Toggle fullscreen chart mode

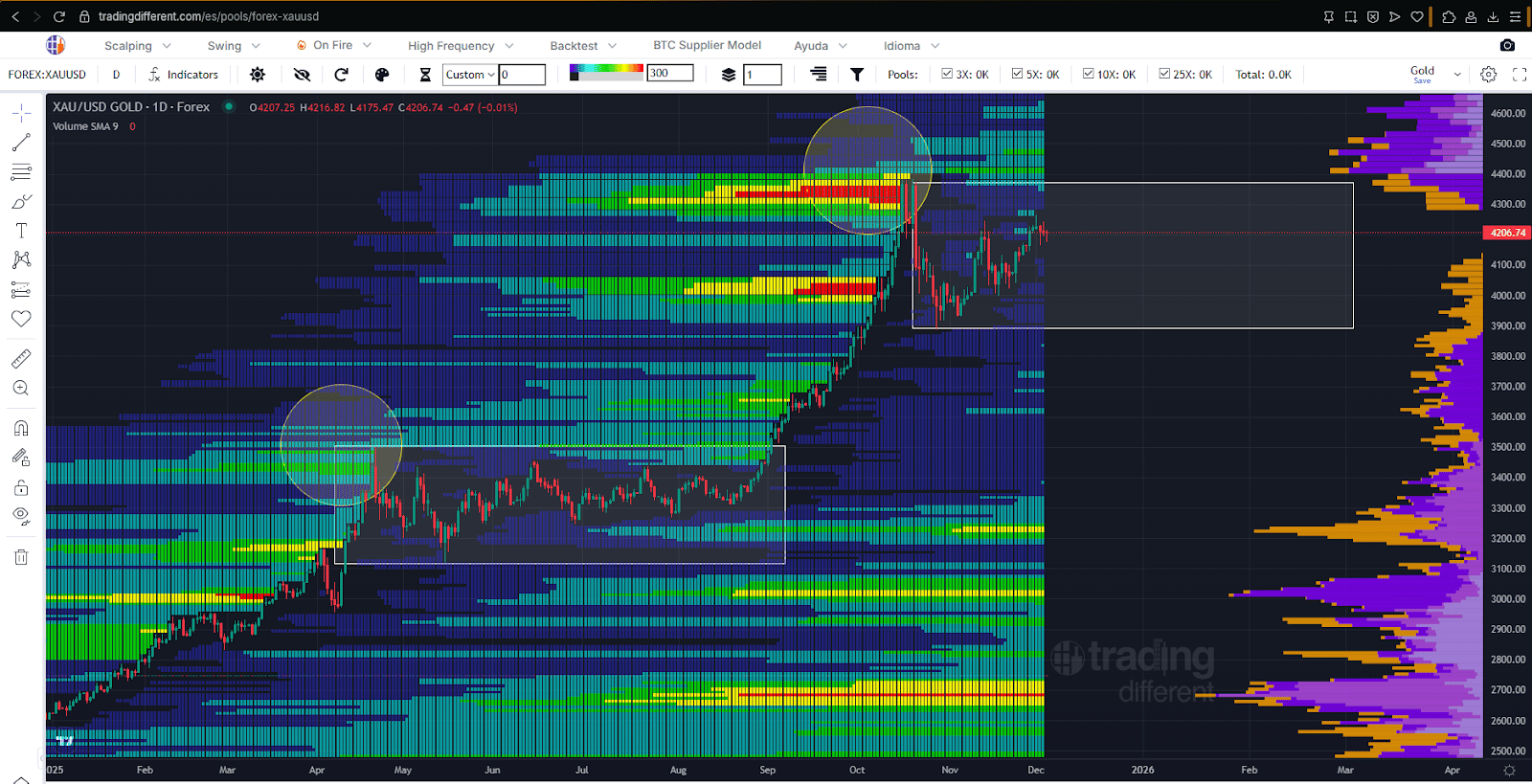(x=1520, y=75)
